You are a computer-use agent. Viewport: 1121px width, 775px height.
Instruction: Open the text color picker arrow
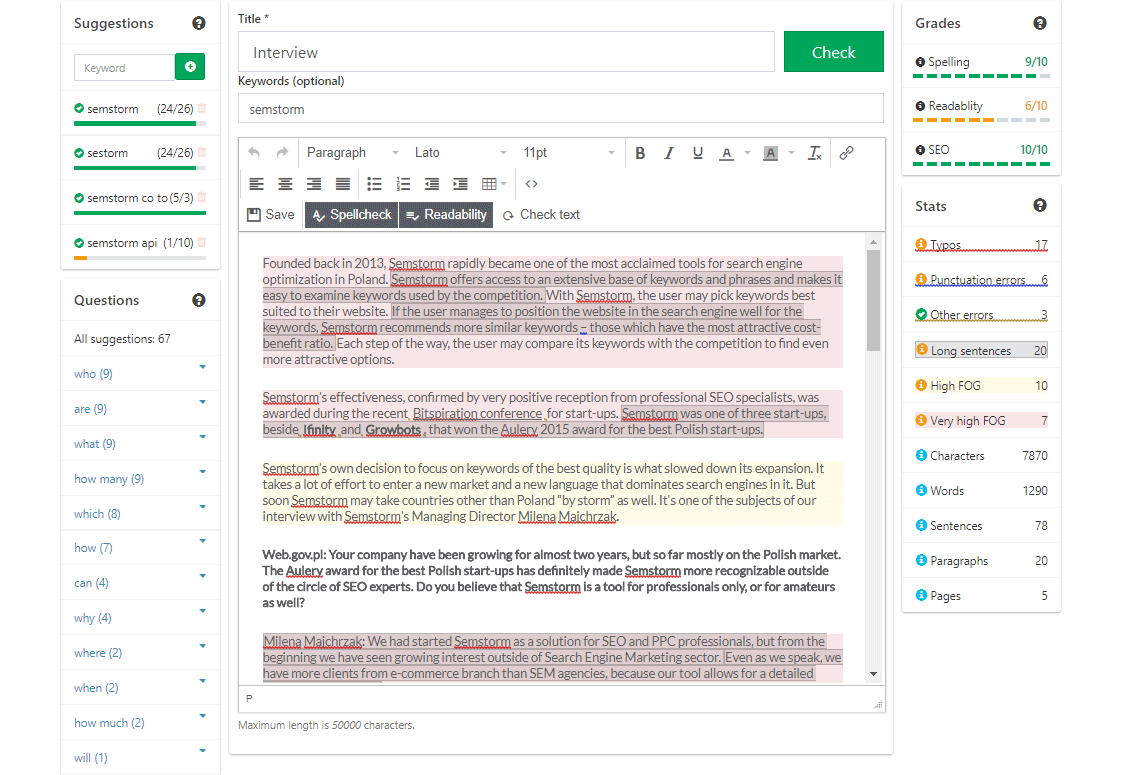click(748, 153)
